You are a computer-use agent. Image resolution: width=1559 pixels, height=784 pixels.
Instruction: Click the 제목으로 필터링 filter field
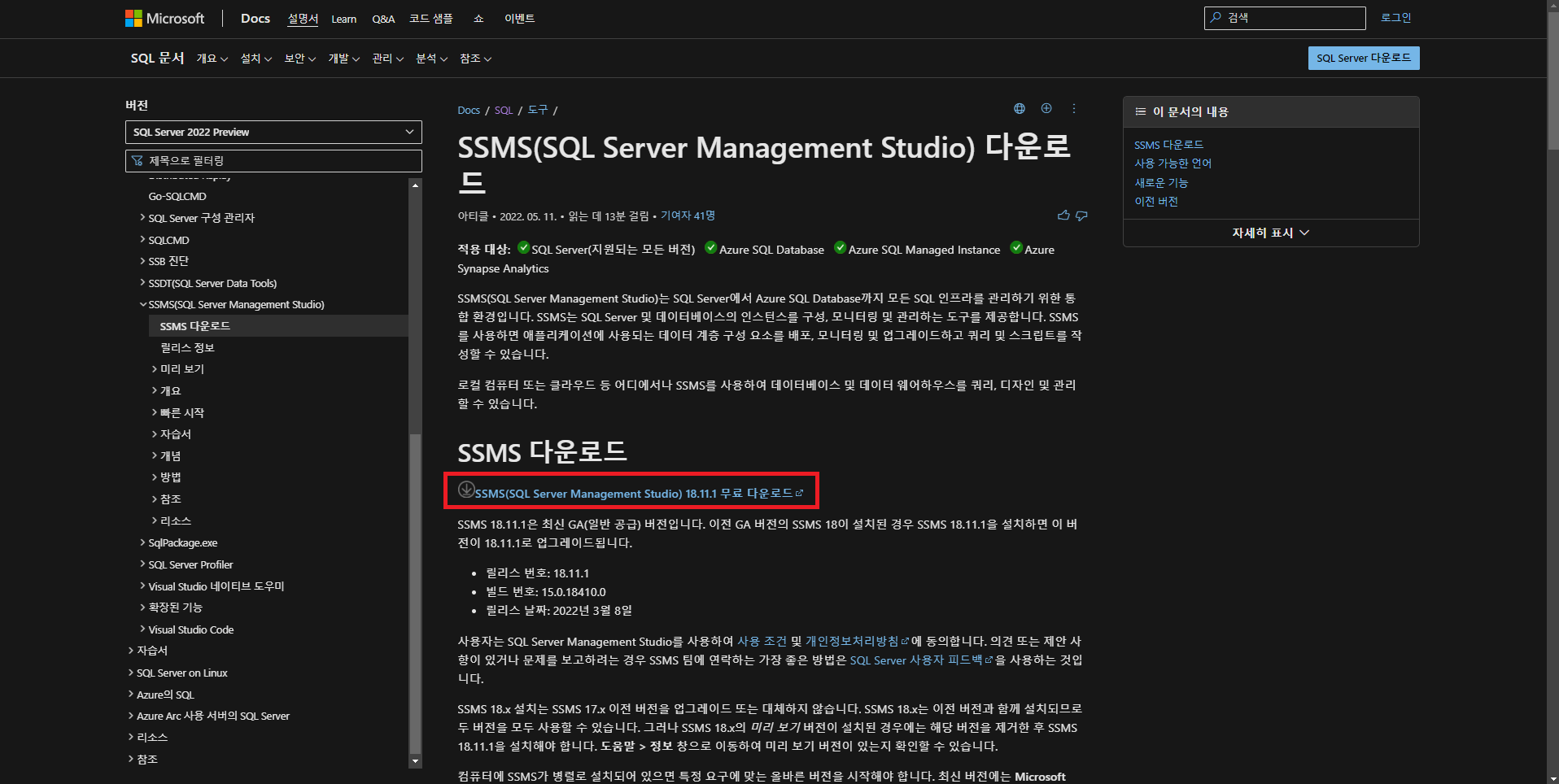pos(273,161)
